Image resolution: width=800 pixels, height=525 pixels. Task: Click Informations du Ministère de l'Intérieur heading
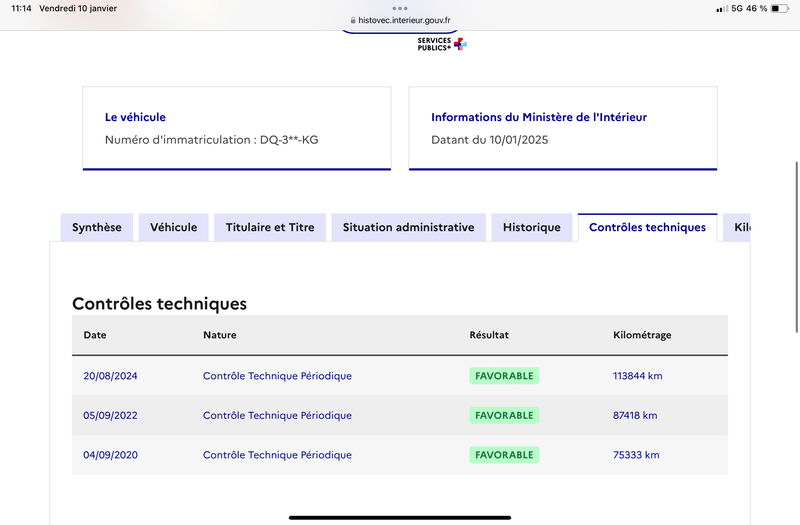539,117
